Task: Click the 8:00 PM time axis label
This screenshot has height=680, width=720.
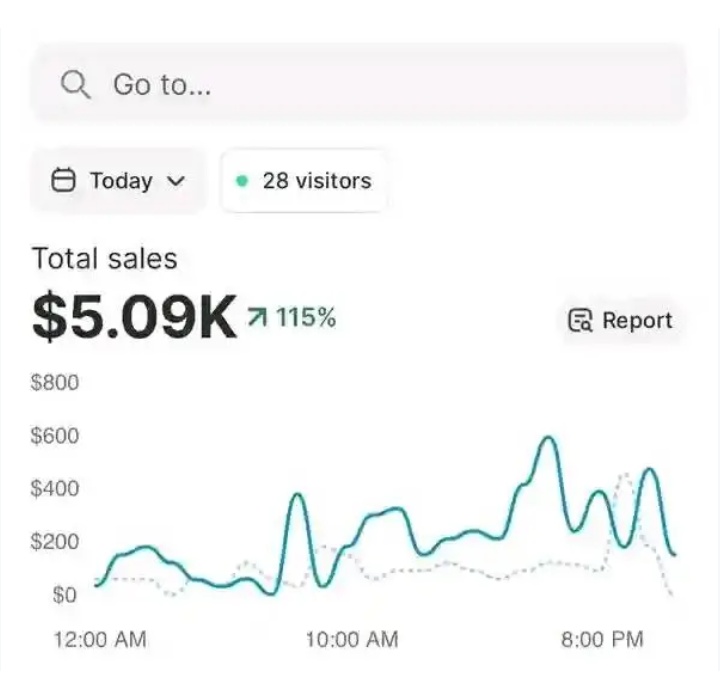Action: tap(600, 639)
